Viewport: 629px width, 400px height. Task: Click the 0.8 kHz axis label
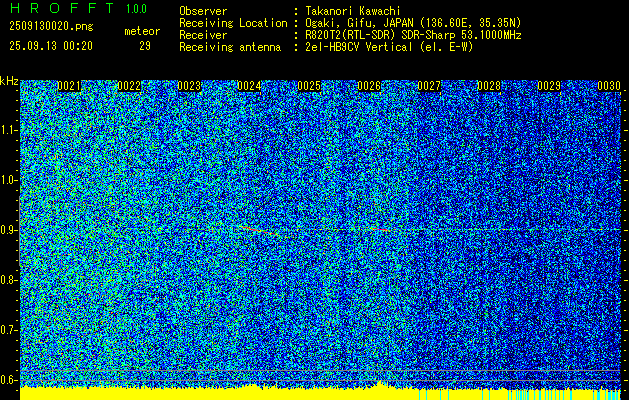pyautogui.click(x=7, y=280)
